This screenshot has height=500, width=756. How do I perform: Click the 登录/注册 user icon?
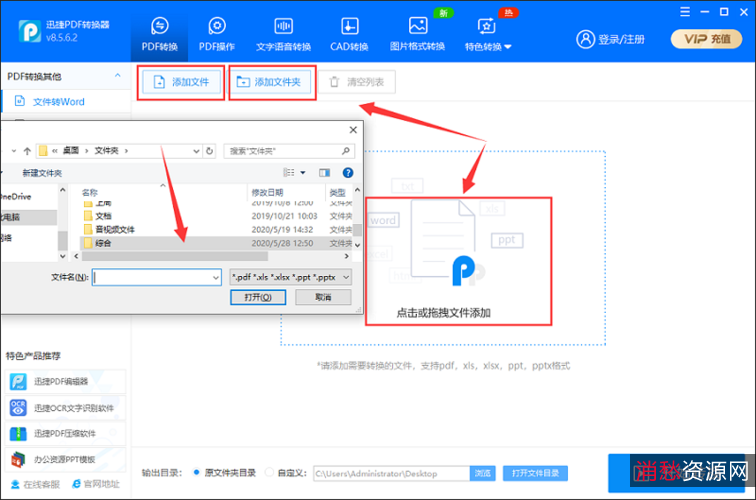(x=585, y=39)
